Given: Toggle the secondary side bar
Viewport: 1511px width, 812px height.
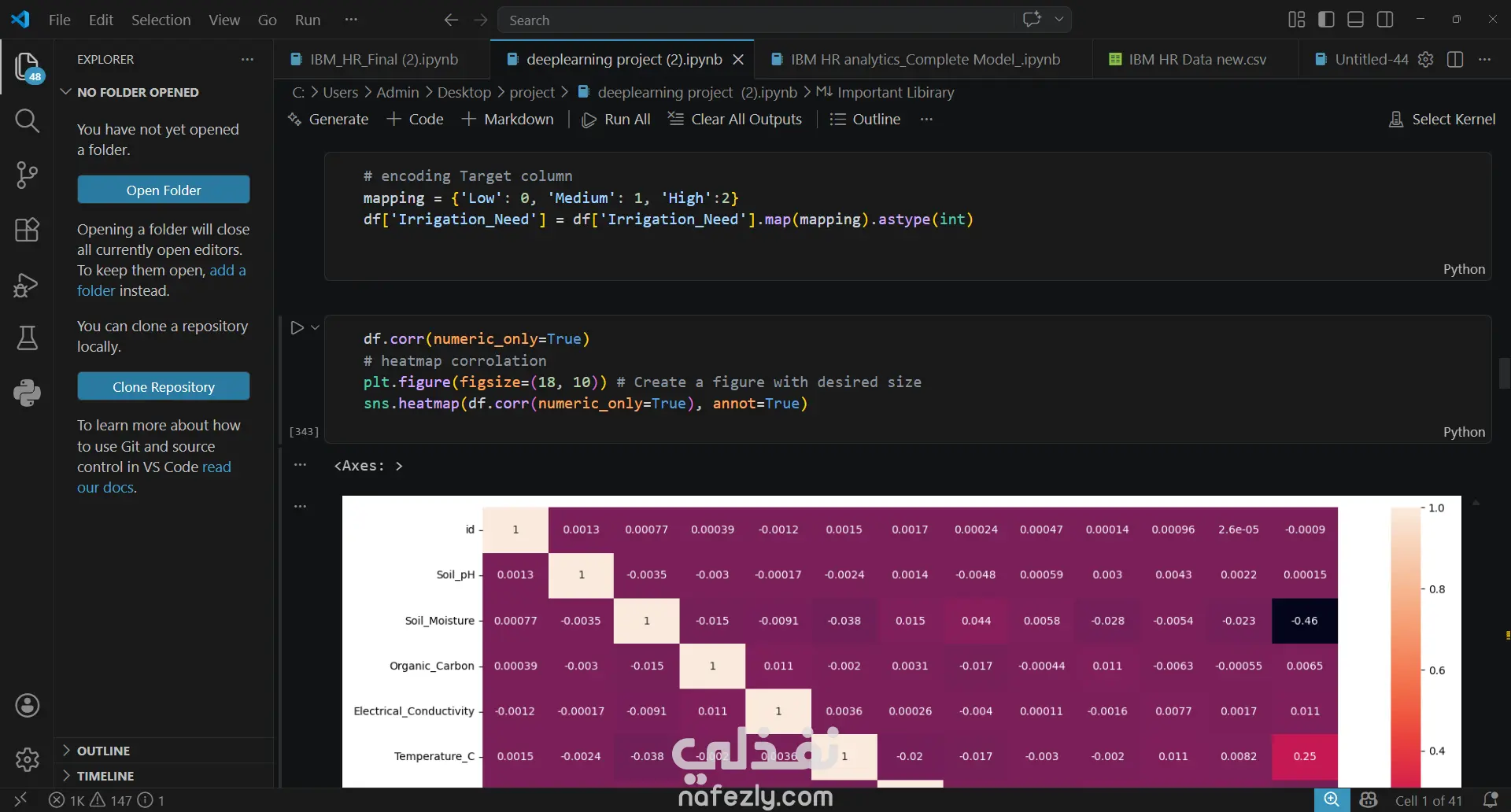Looking at the screenshot, I should coord(1386,20).
